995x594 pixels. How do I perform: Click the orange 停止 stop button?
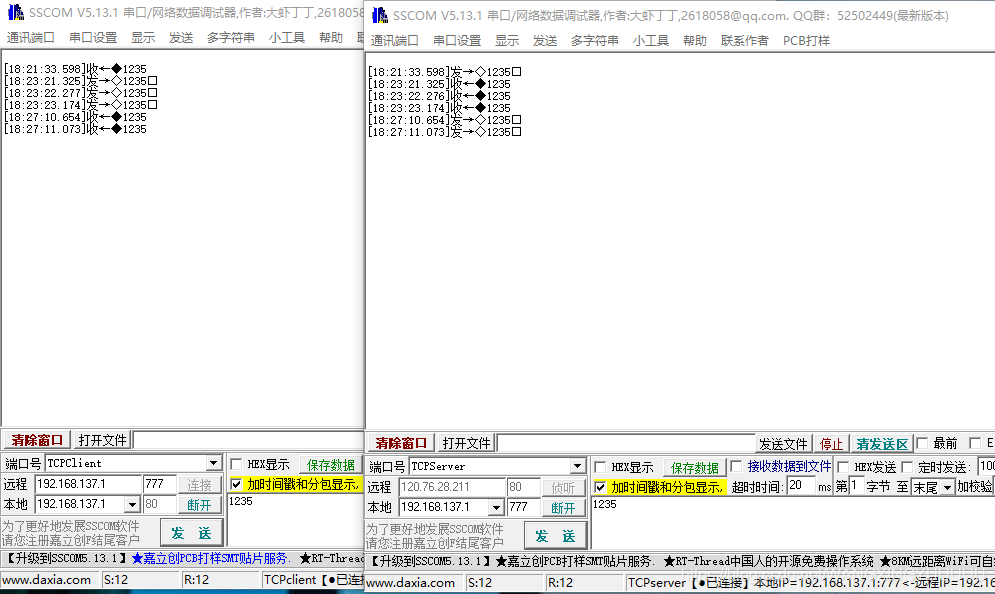[831, 440]
